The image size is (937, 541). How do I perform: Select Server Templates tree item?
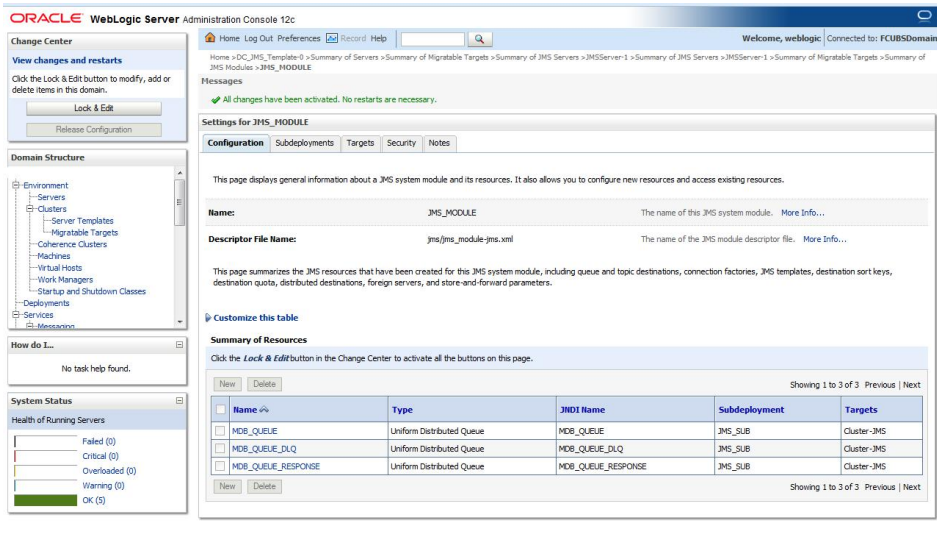click(x=82, y=221)
